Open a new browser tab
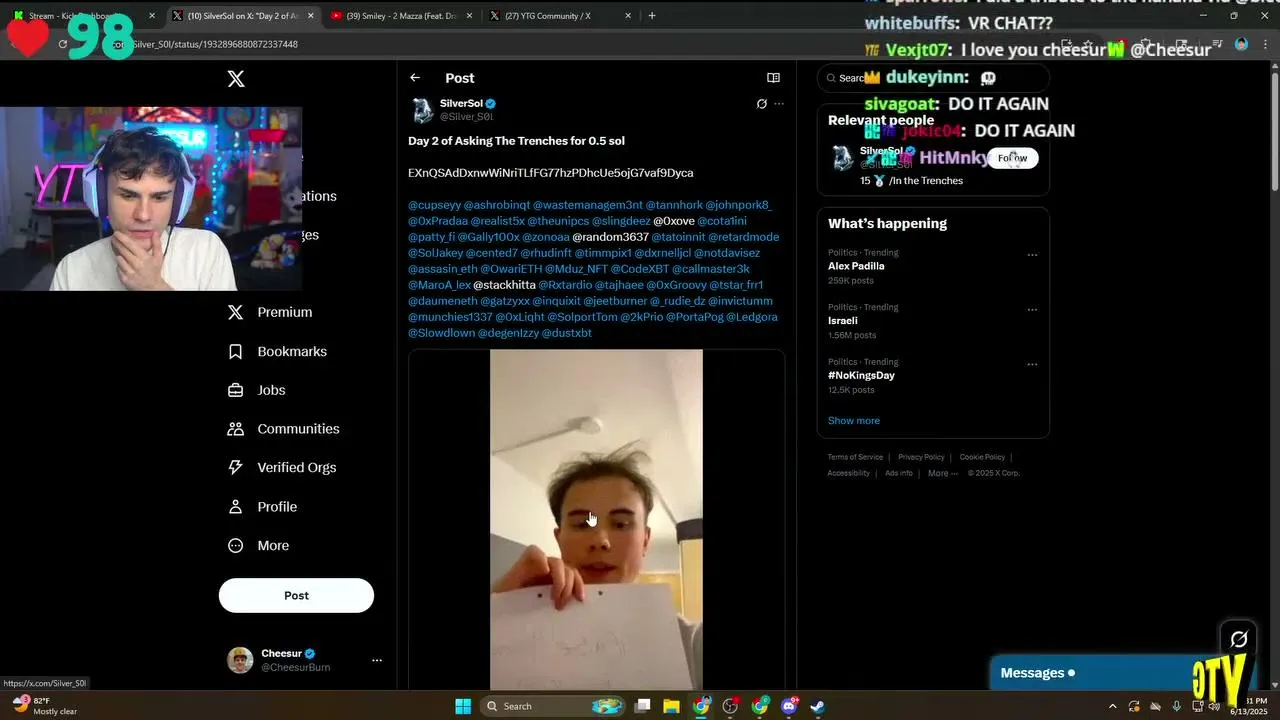The image size is (1280, 720). [652, 16]
